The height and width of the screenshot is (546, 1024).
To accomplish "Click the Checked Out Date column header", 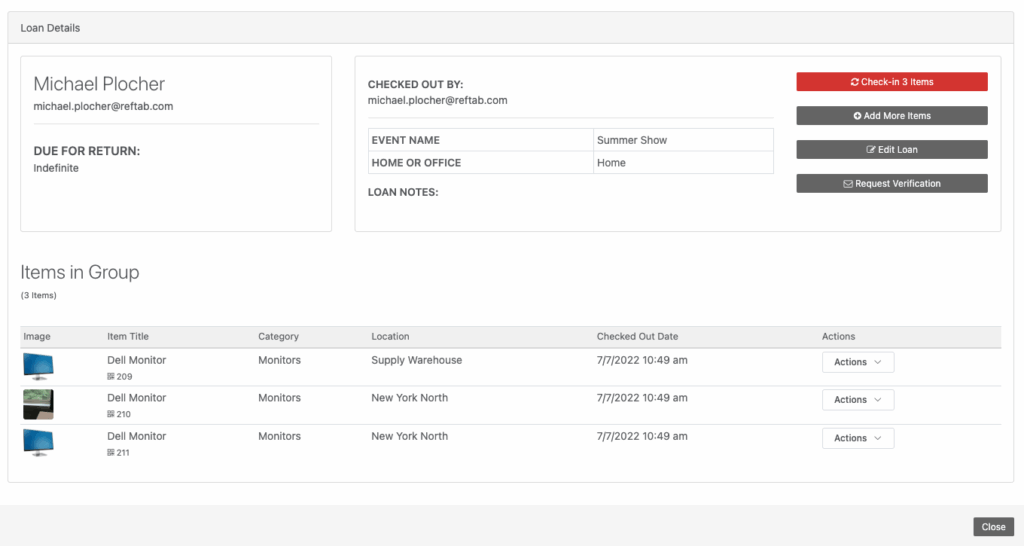I will click(637, 337).
